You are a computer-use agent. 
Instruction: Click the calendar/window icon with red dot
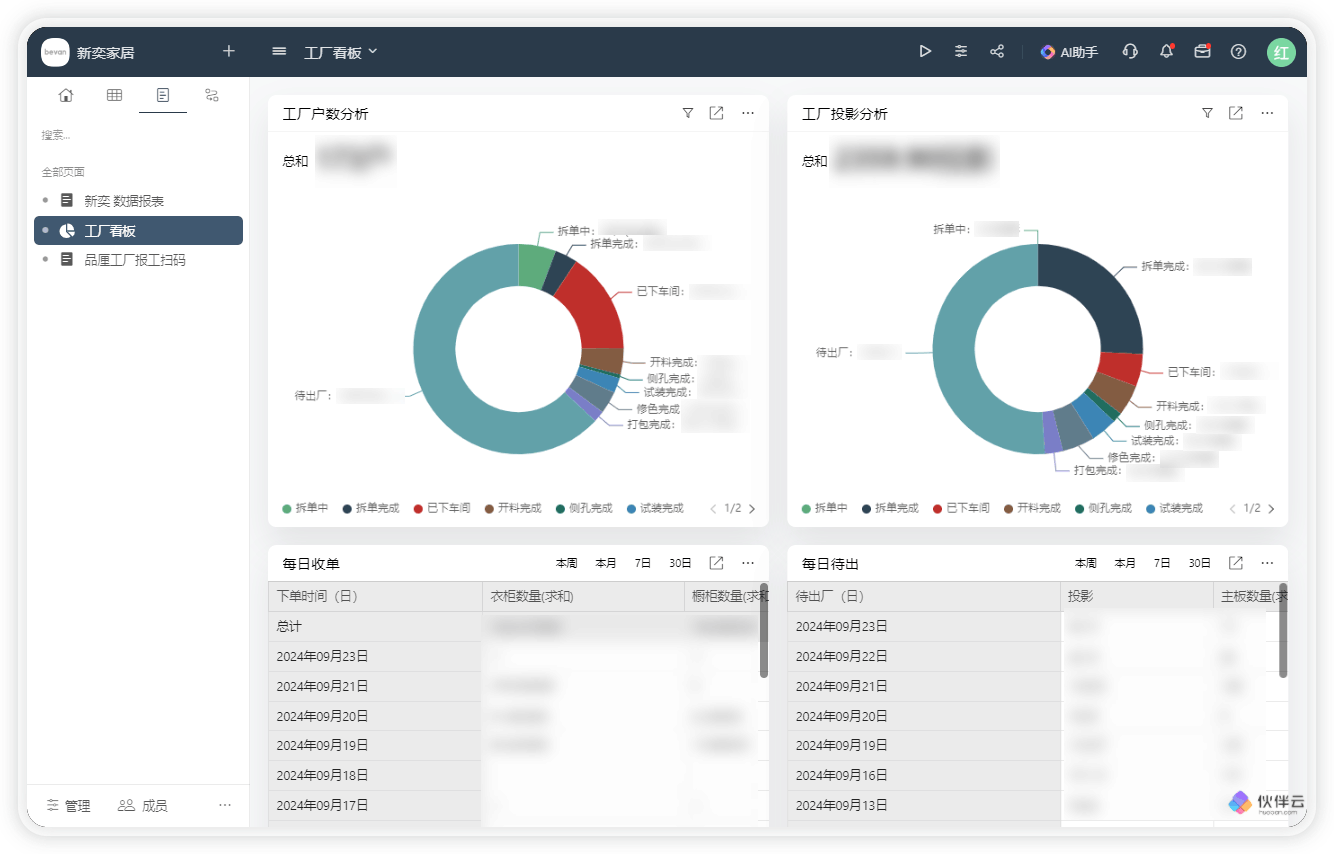[1202, 51]
